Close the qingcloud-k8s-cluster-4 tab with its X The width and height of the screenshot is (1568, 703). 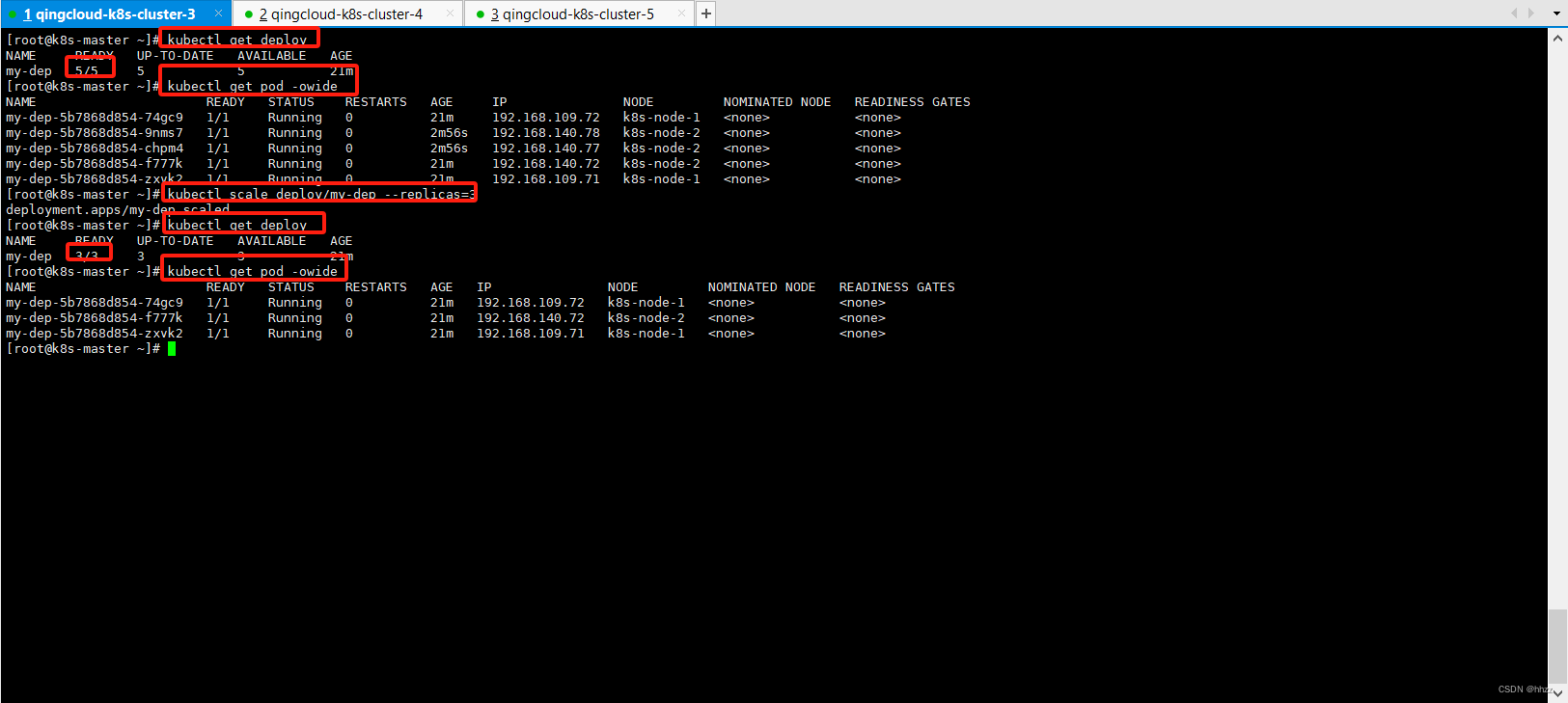point(450,14)
